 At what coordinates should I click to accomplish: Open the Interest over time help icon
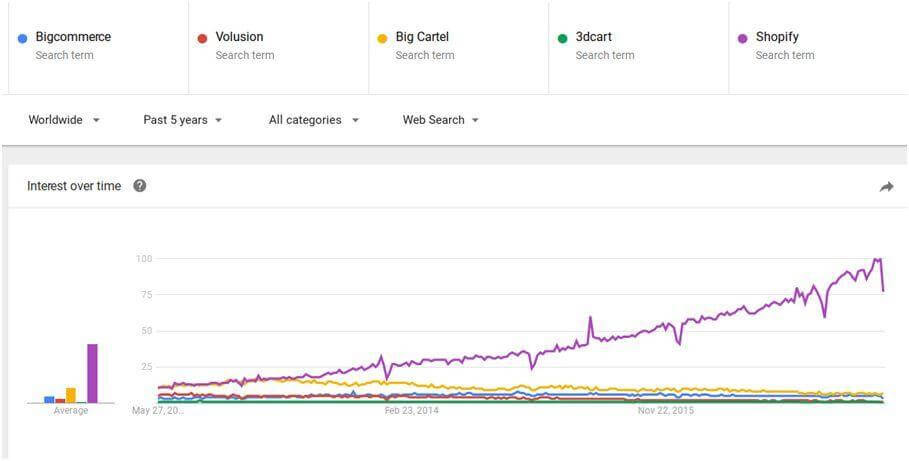coord(140,186)
